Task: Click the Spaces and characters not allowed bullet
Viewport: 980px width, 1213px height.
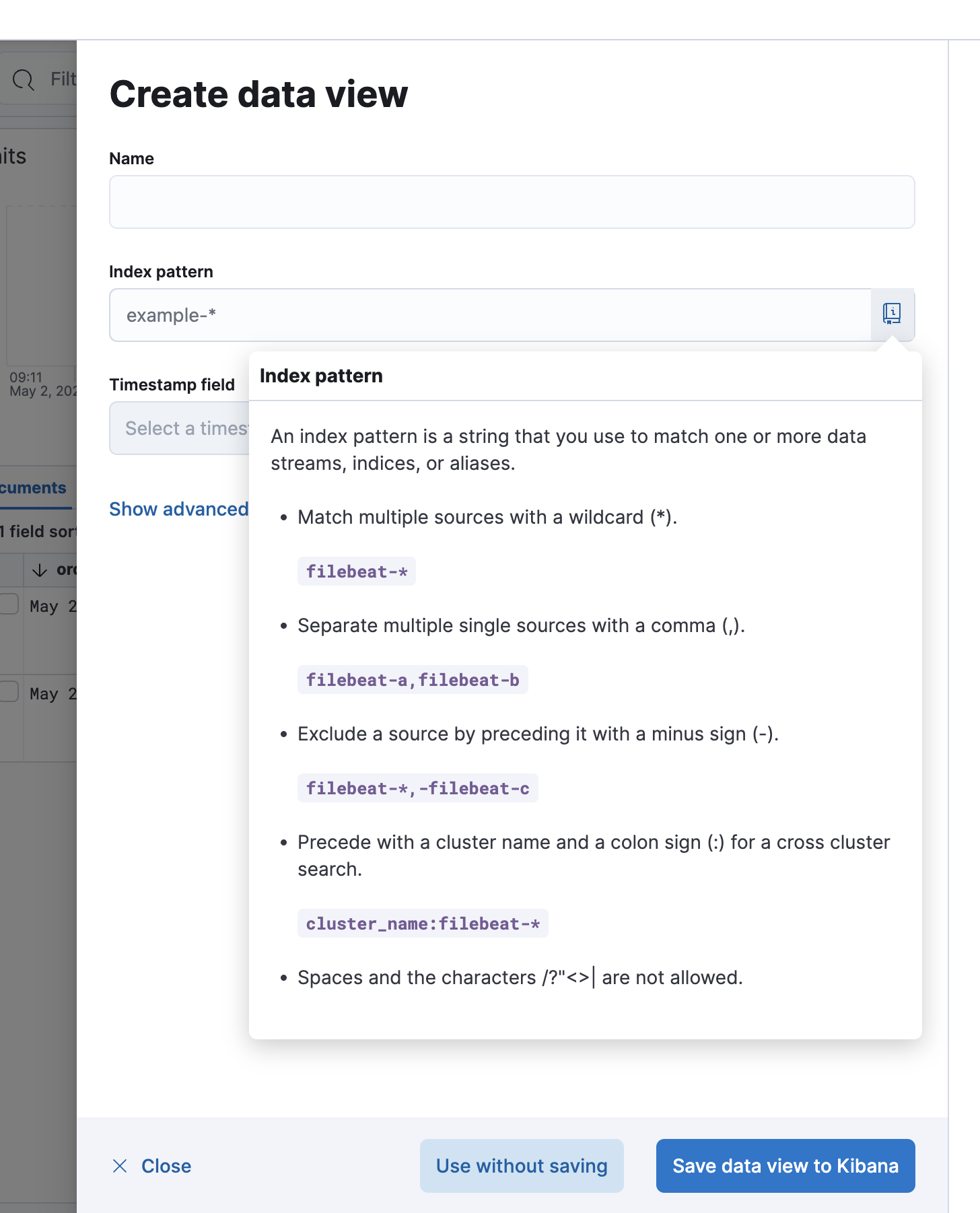Action: coord(520,977)
